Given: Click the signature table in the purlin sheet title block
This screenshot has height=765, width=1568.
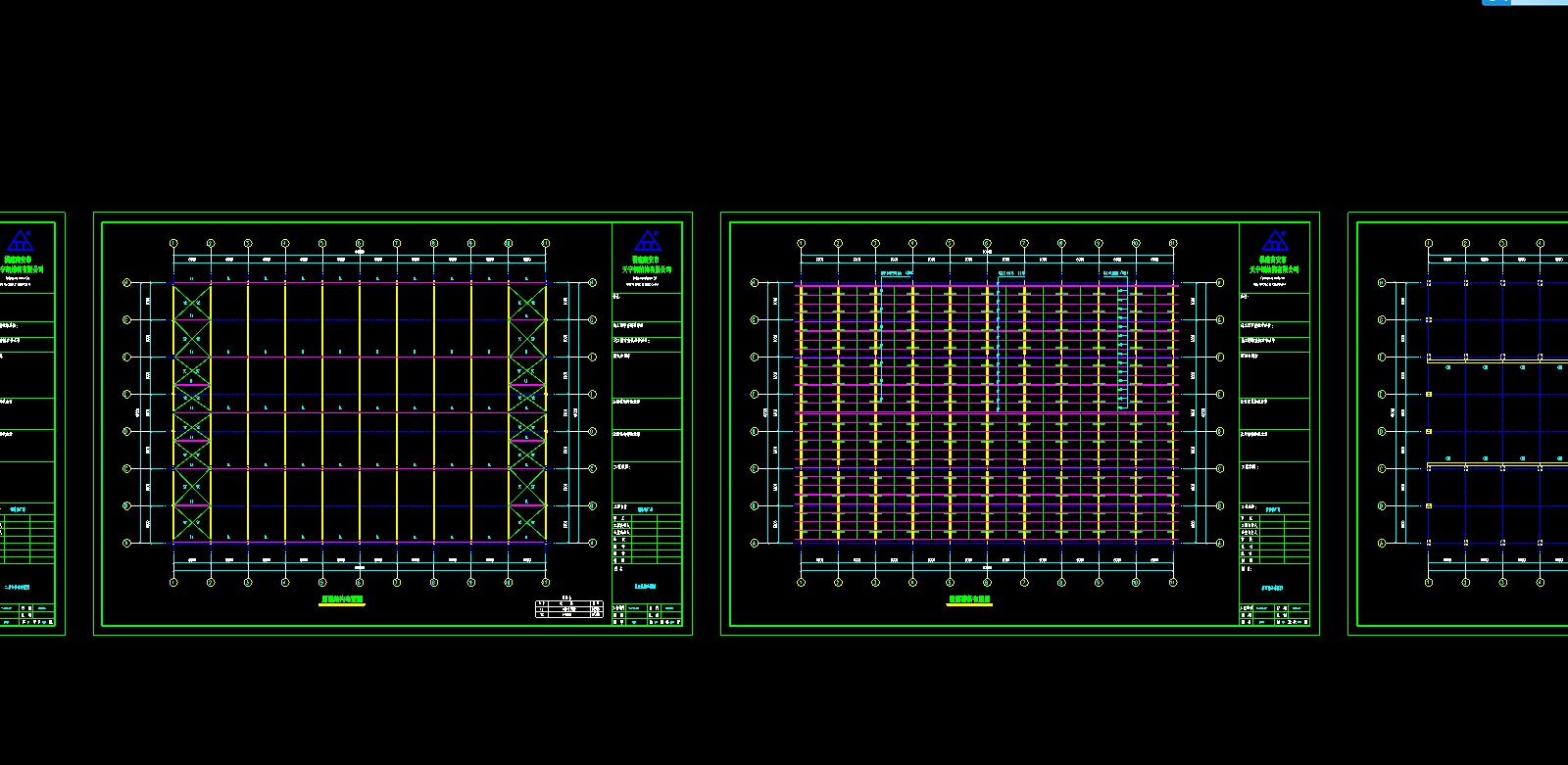Looking at the screenshot, I should (x=1274, y=538).
